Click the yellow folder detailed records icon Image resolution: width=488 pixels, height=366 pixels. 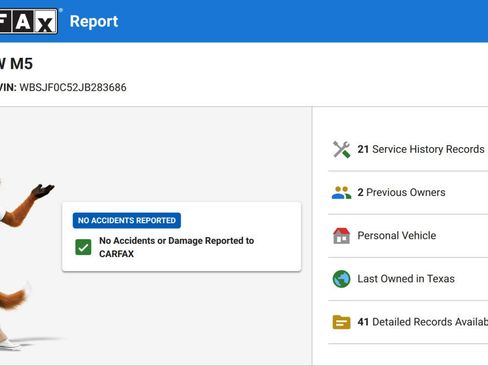[341, 322]
